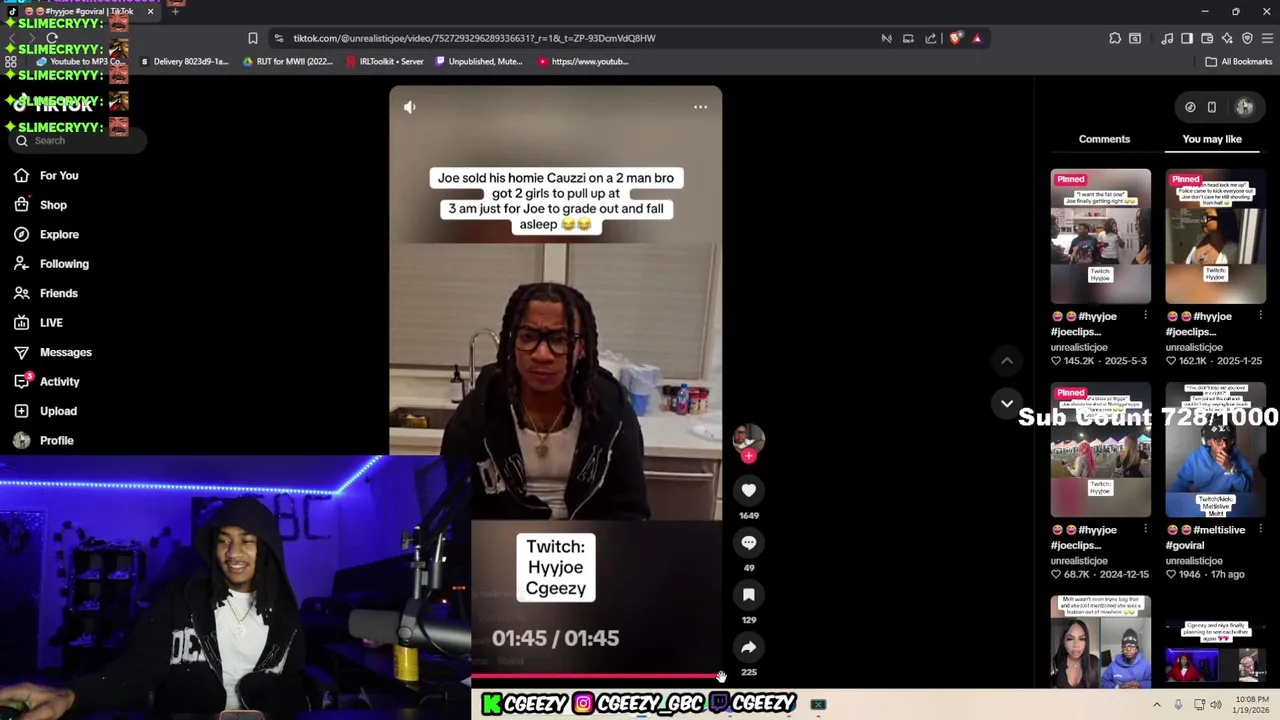This screenshot has width=1280, height=720.
Task: Open pinned video with 145.2K likes
Action: (x=1100, y=236)
